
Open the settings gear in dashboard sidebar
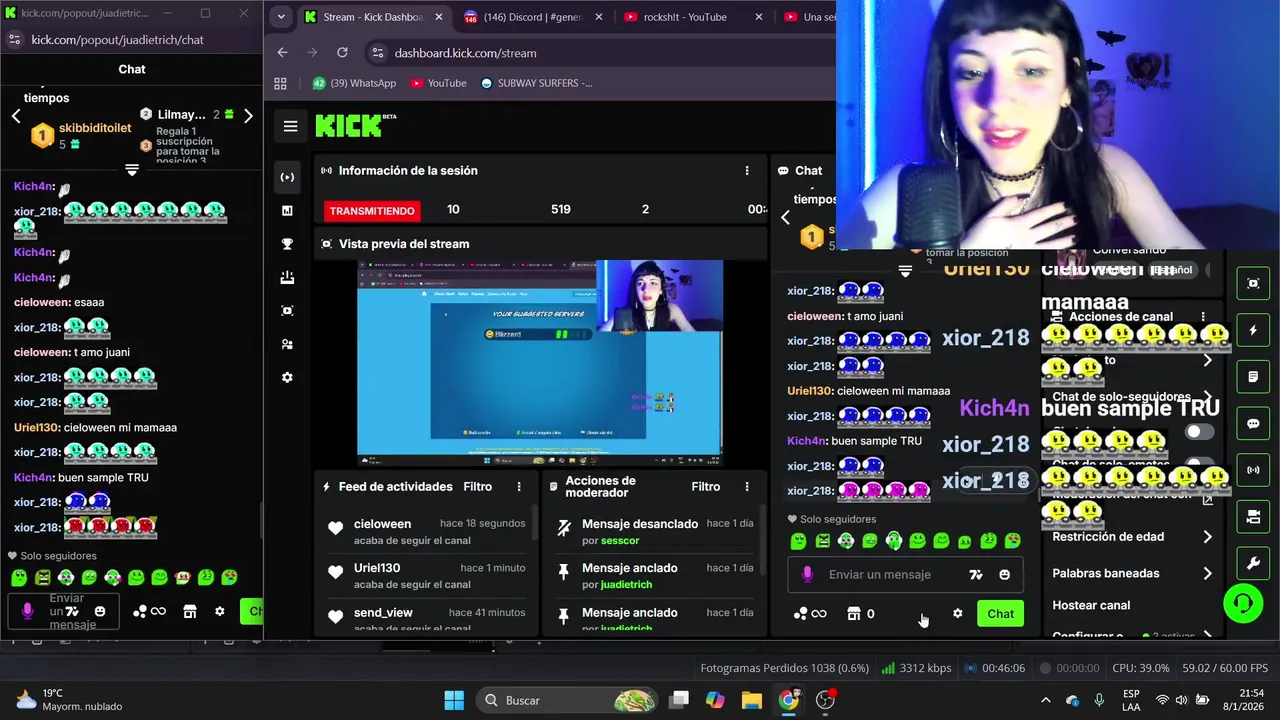287,377
